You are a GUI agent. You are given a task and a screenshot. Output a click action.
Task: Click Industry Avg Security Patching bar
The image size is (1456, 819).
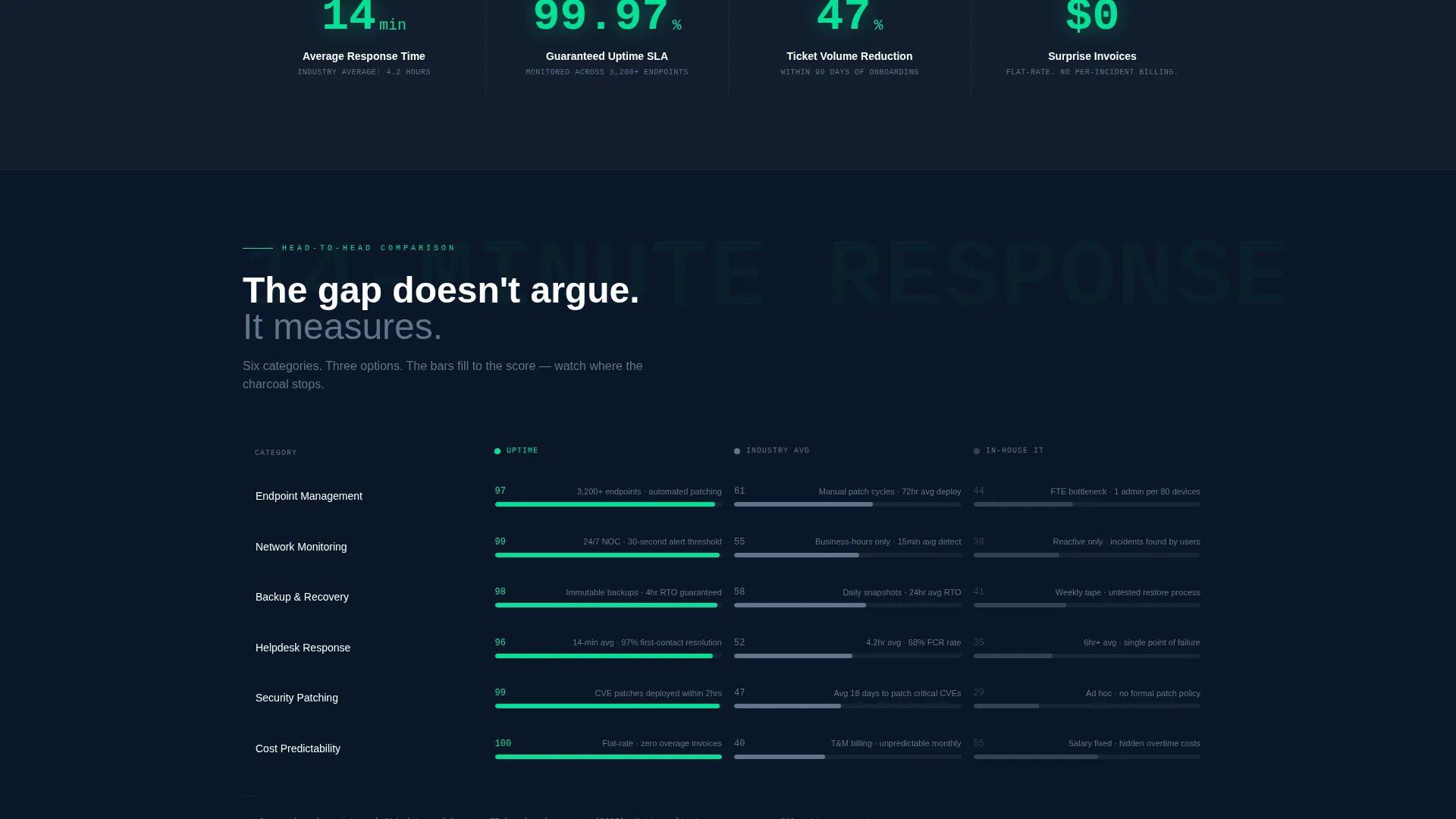pos(847,706)
